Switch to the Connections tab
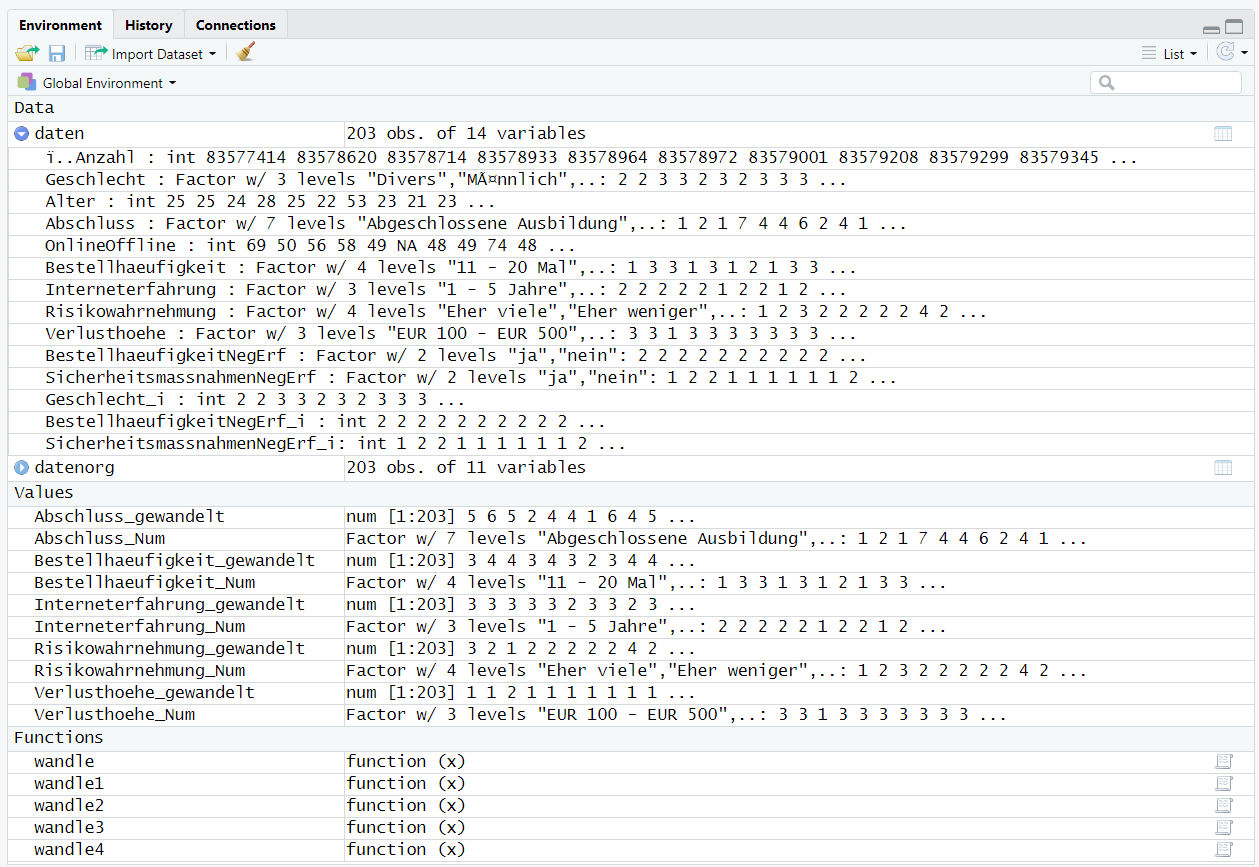The height and width of the screenshot is (867, 1259). [x=235, y=25]
